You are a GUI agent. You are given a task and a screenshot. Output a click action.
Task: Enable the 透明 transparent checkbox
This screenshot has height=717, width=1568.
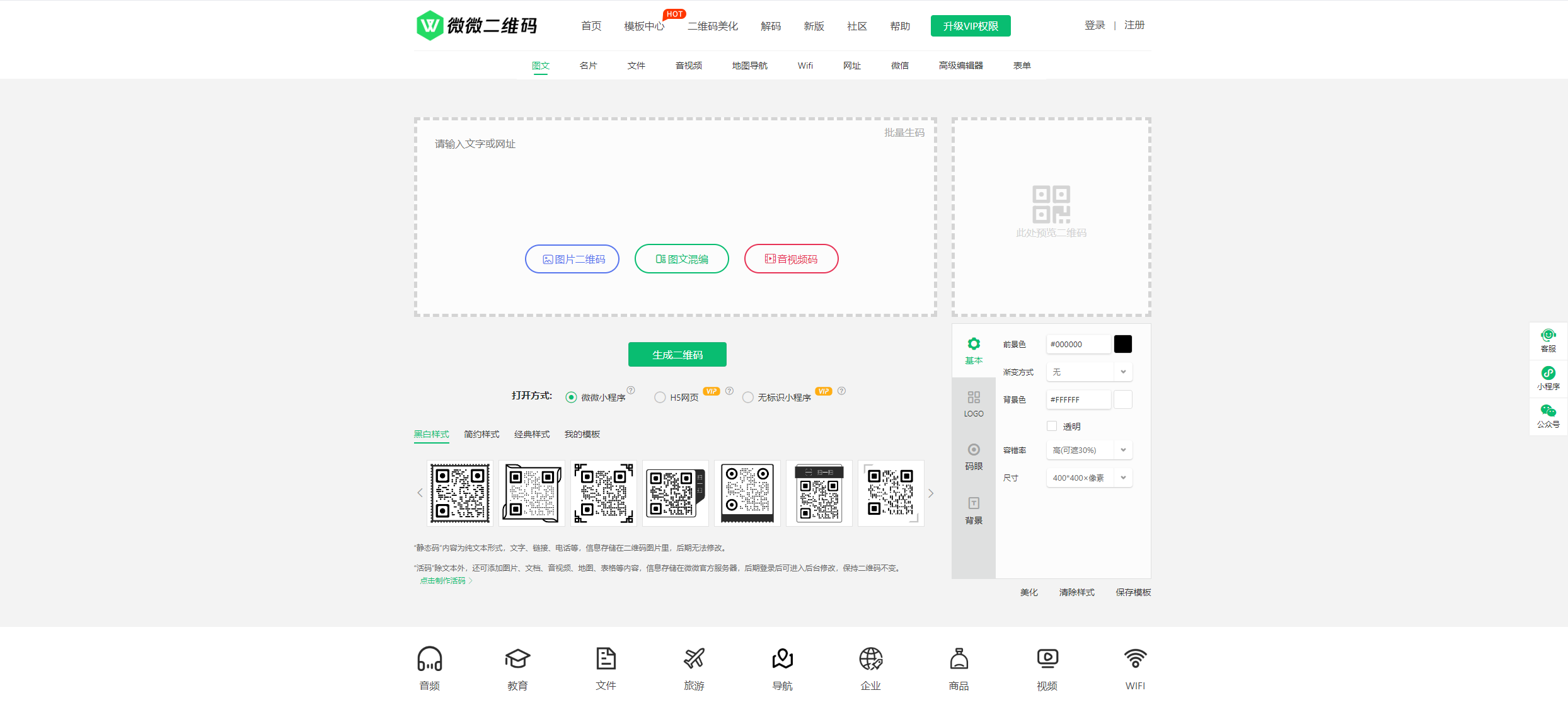[1052, 427]
